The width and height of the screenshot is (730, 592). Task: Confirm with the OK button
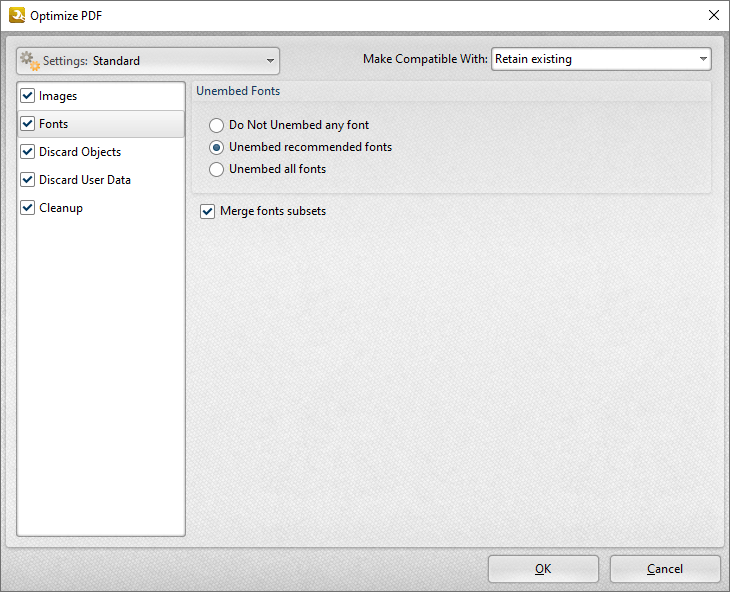pos(543,569)
